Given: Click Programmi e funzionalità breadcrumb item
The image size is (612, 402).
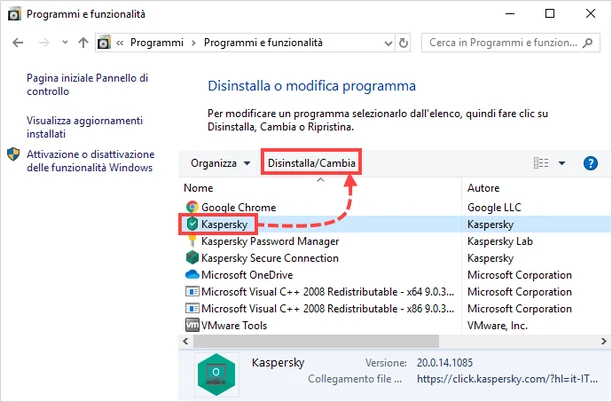Looking at the screenshot, I should (263, 43).
